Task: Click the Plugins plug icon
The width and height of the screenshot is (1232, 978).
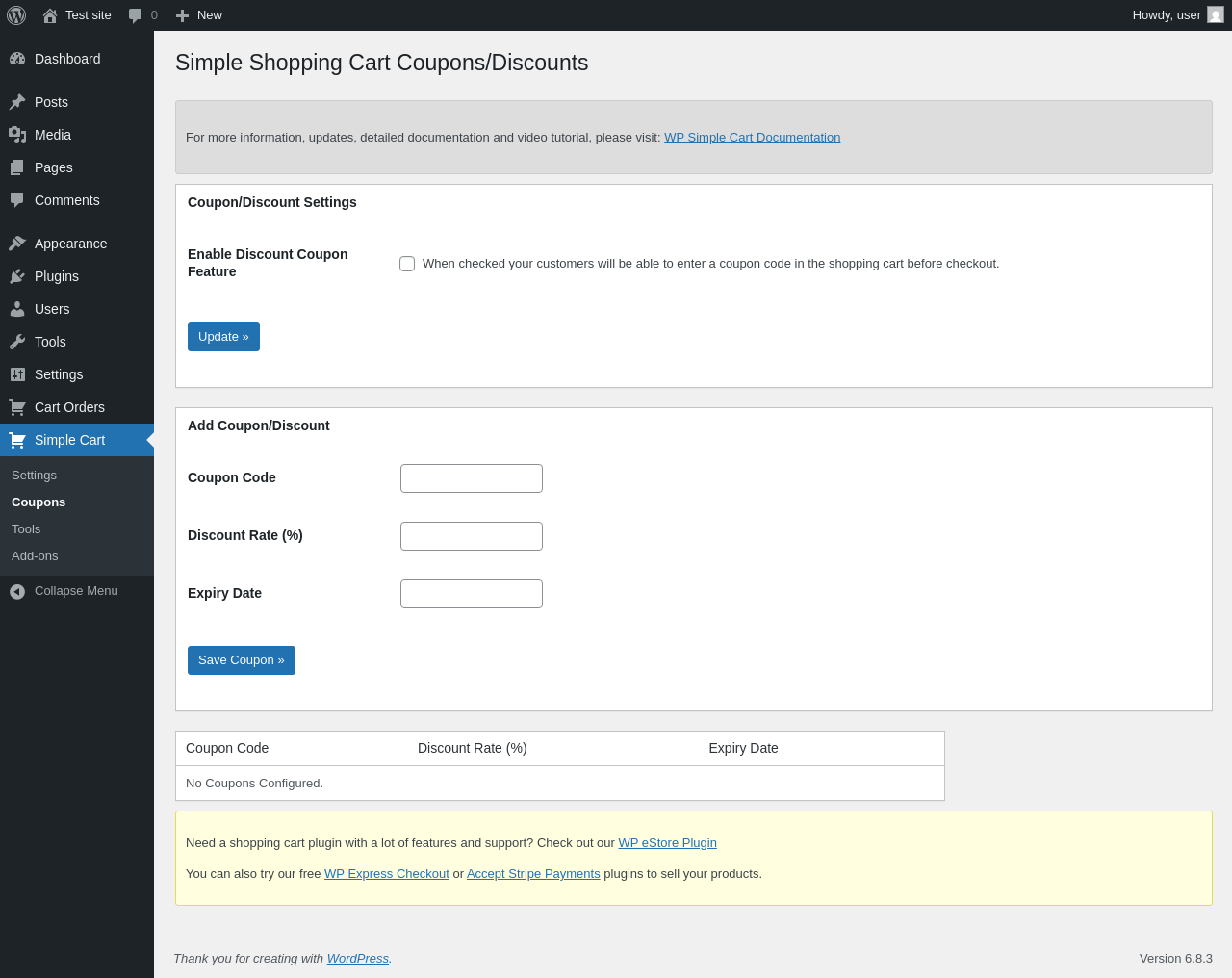Action: pyautogui.click(x=17, y=276)
